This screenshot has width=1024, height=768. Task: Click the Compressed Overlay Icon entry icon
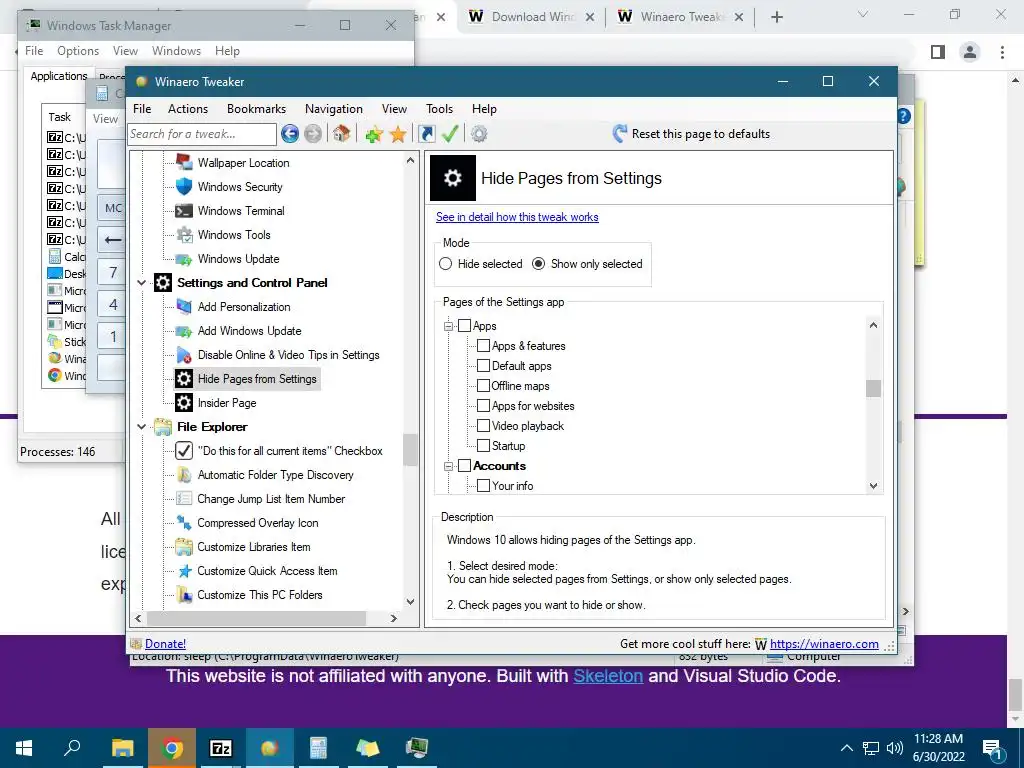[x=184, y=523]
